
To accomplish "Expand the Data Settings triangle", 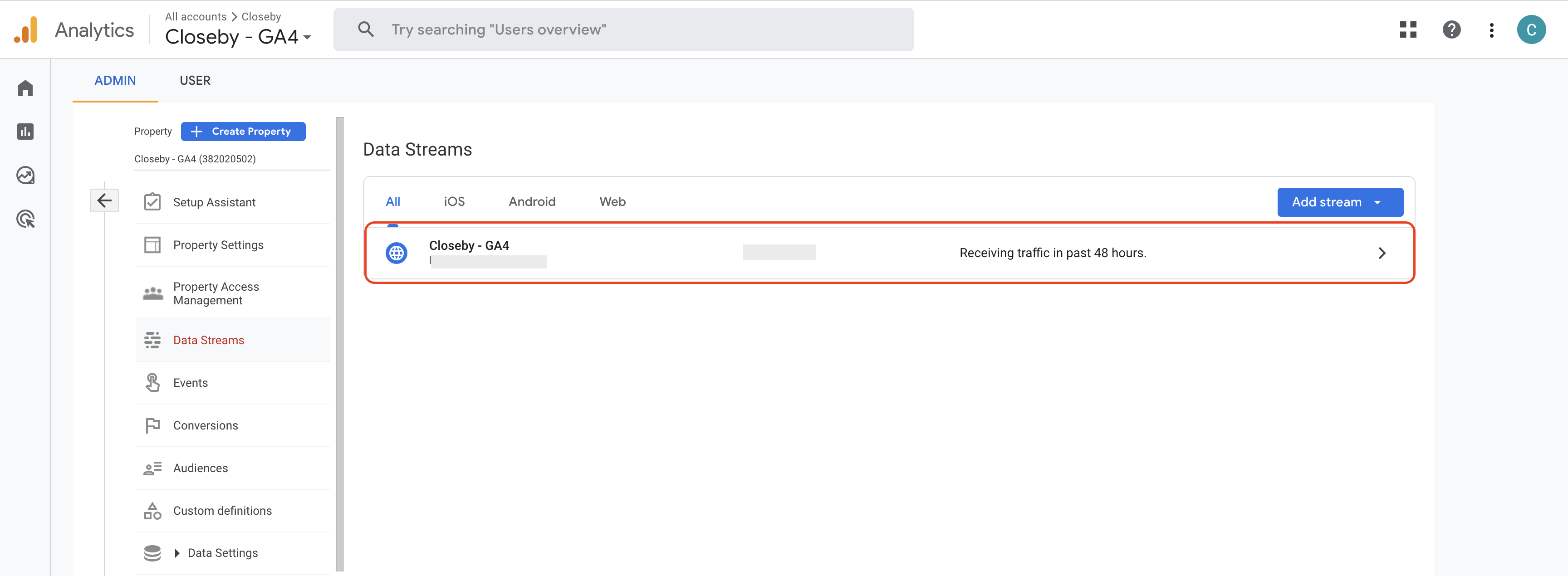I will (177, 553).
